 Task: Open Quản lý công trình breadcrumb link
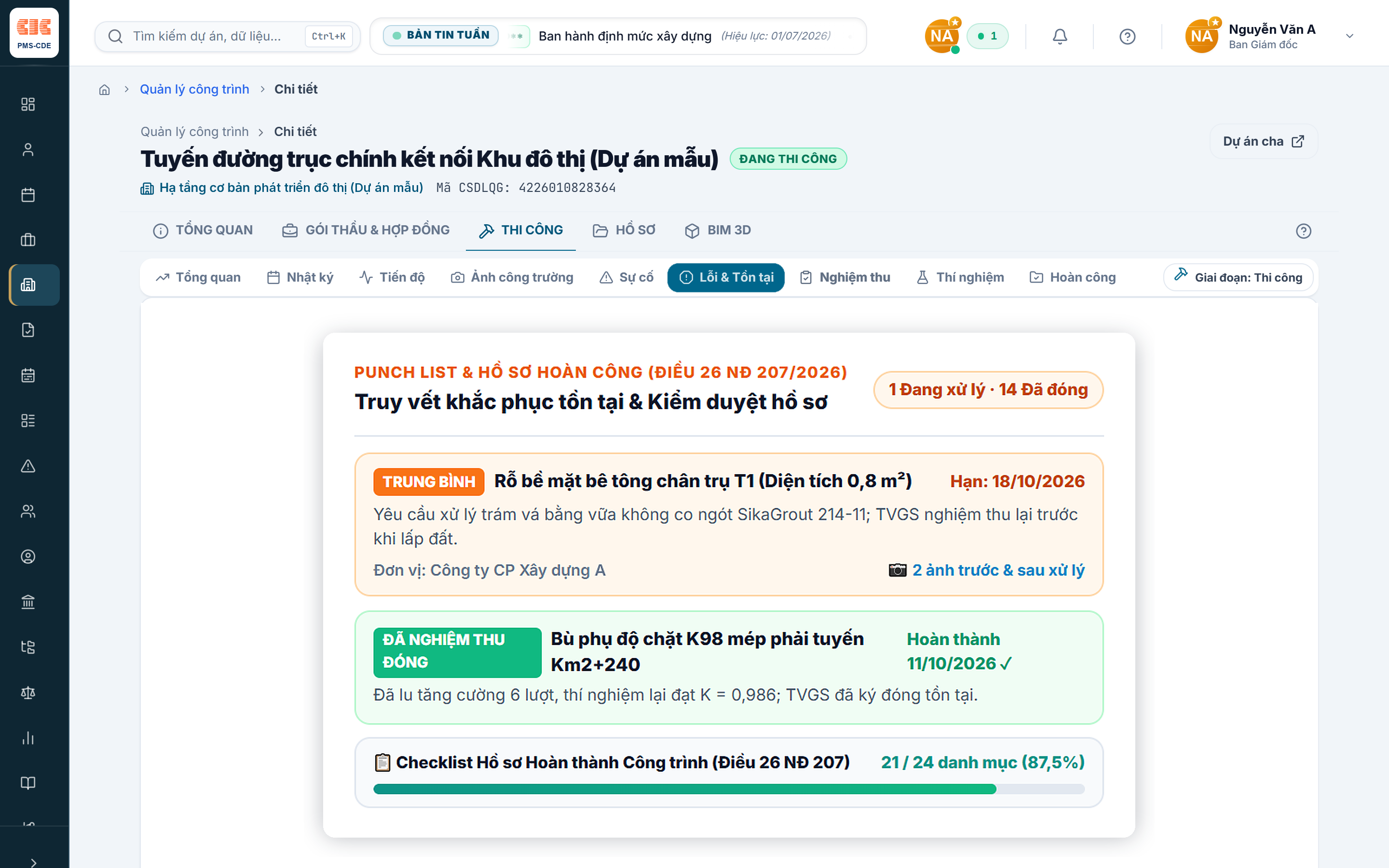[x=194, y=90]
